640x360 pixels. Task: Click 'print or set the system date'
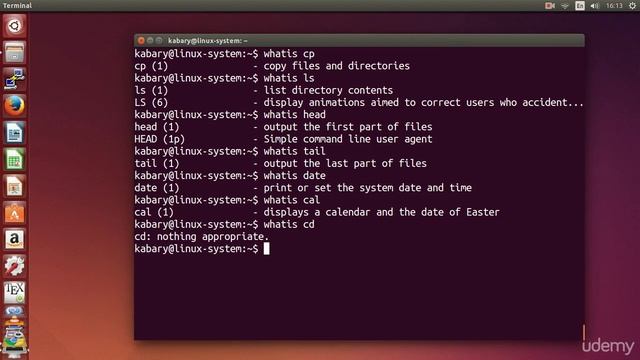coord(342,188)
